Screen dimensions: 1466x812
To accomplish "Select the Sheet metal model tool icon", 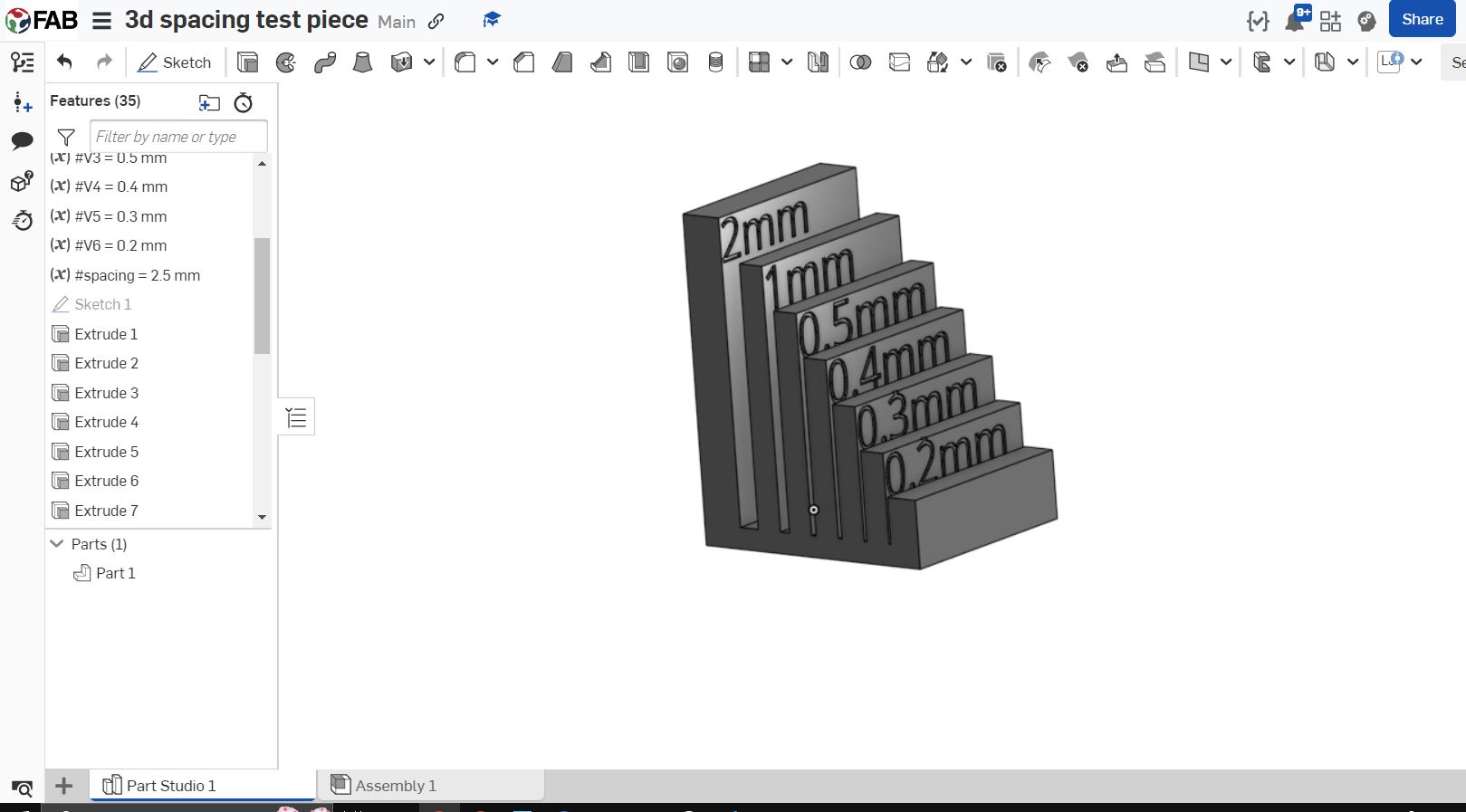I will [1325, 62].
